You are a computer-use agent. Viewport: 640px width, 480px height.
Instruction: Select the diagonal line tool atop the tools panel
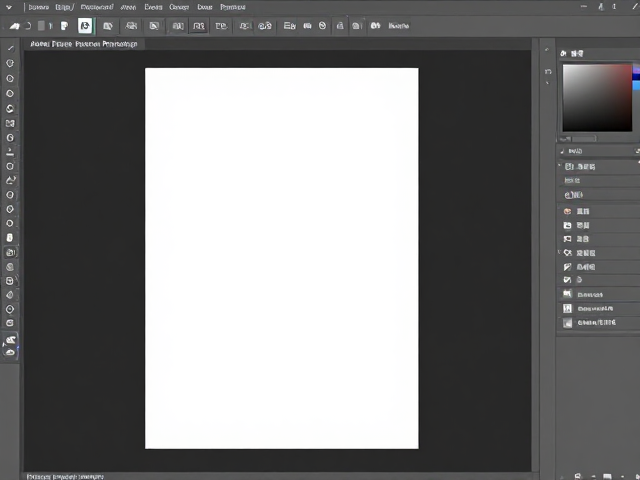(x=11, y=49)
